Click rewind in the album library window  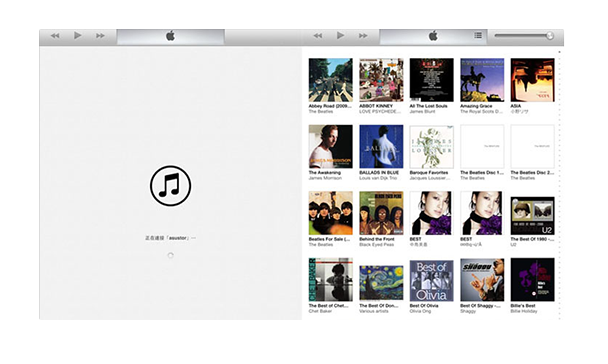318,36
